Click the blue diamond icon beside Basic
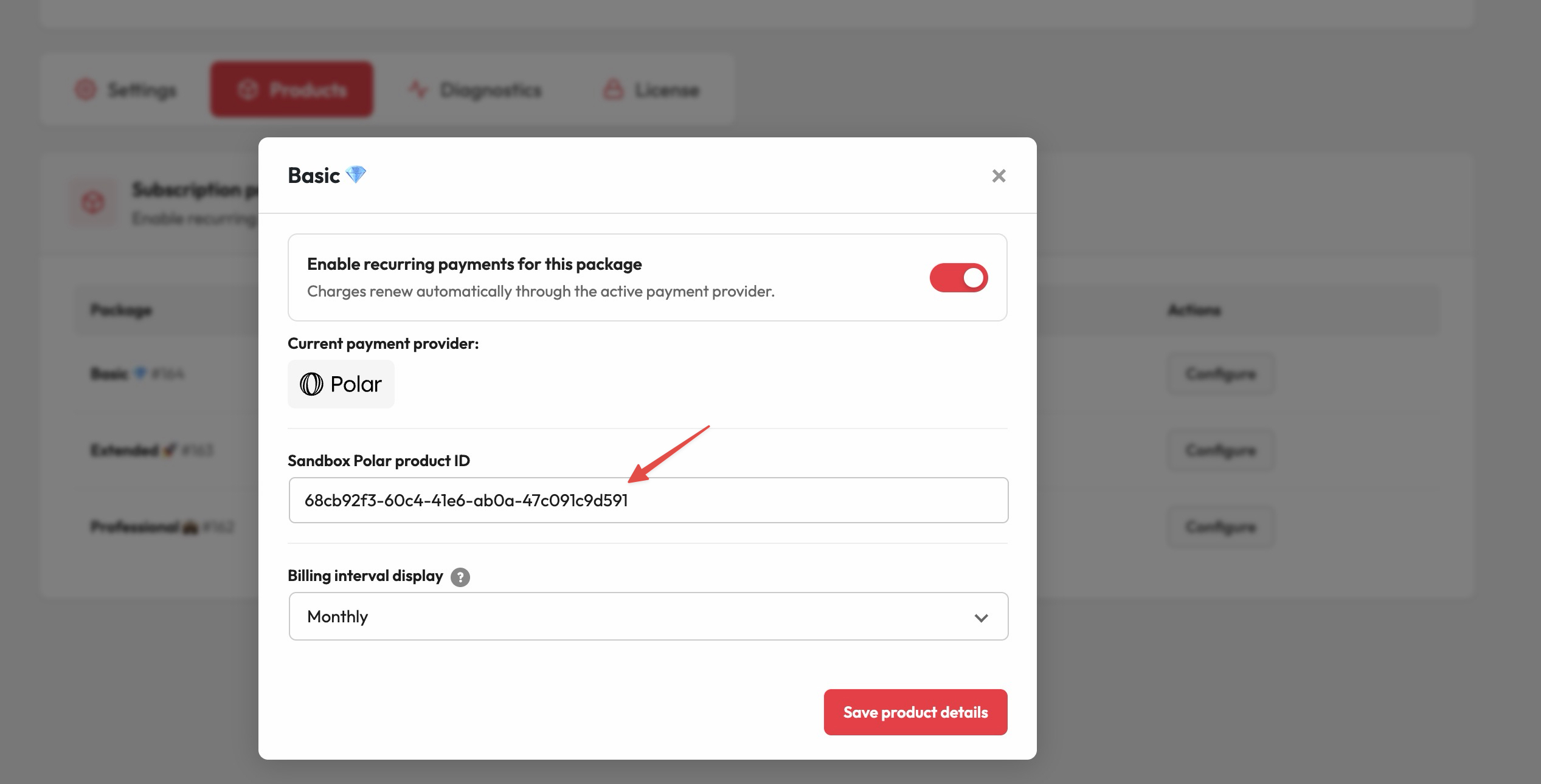 coord(356,175)
